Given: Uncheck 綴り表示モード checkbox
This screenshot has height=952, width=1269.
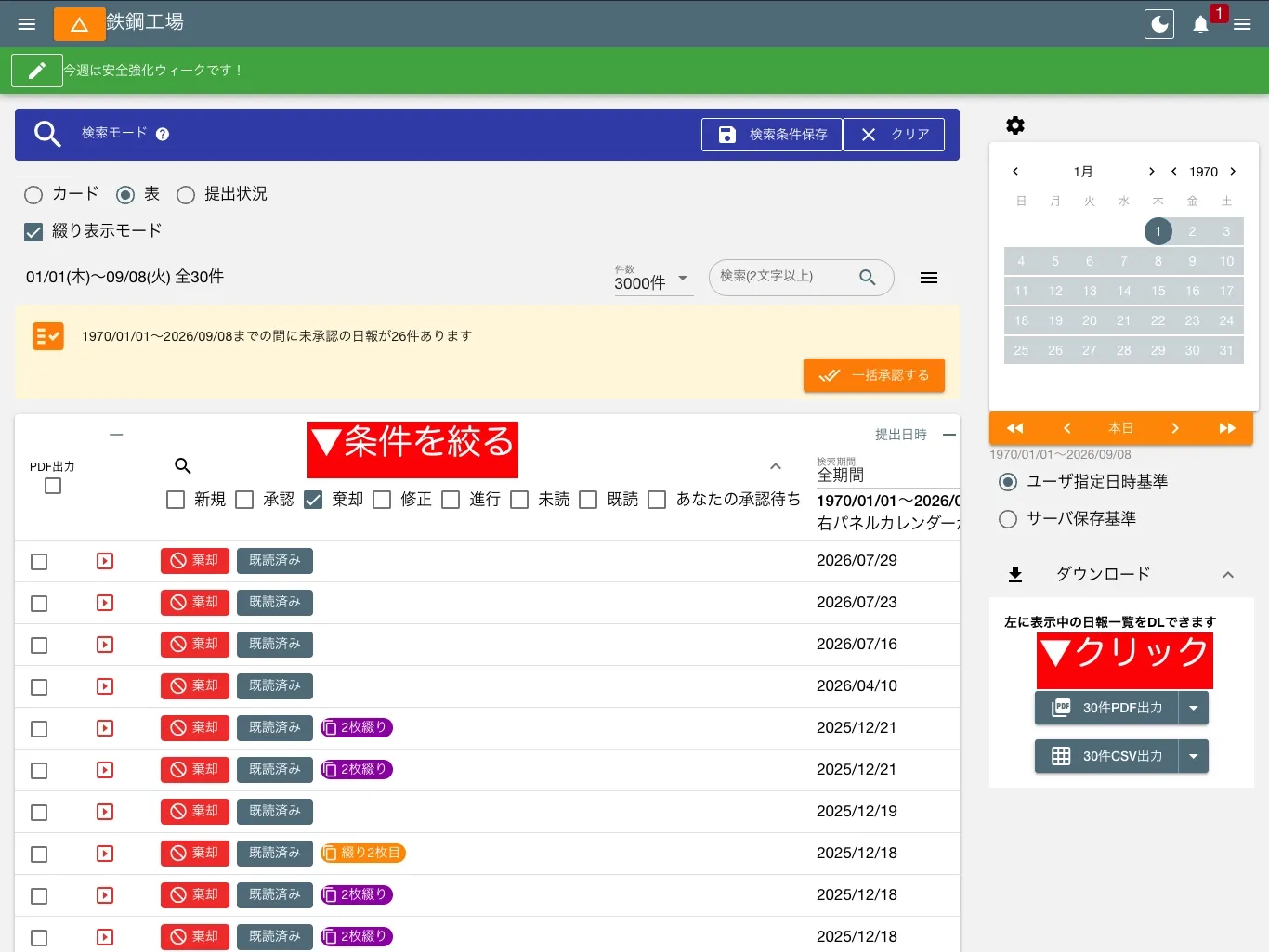Looking at the screenshot, I should point(33,231).
